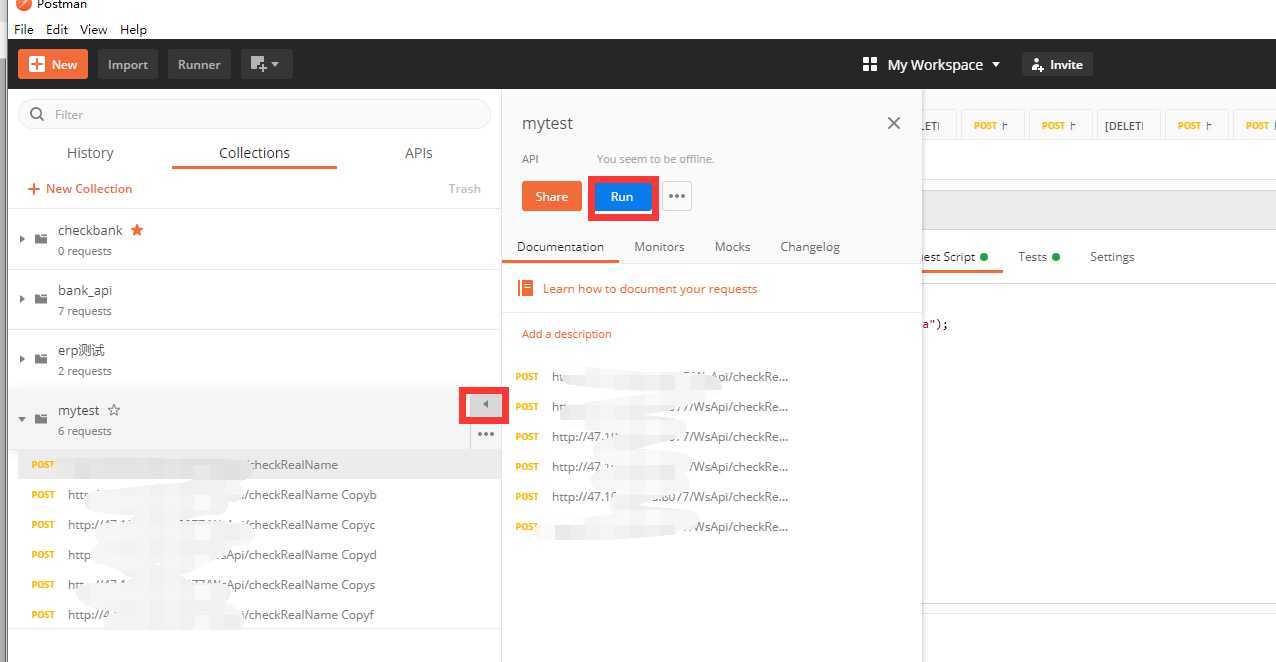Click the '6 requests' text under mytest

pyautogui.click(x=85, y=431)
